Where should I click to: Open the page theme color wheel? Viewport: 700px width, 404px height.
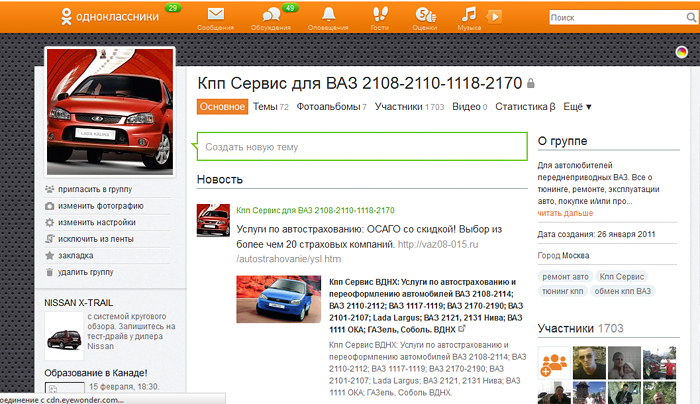coord(681,53)
